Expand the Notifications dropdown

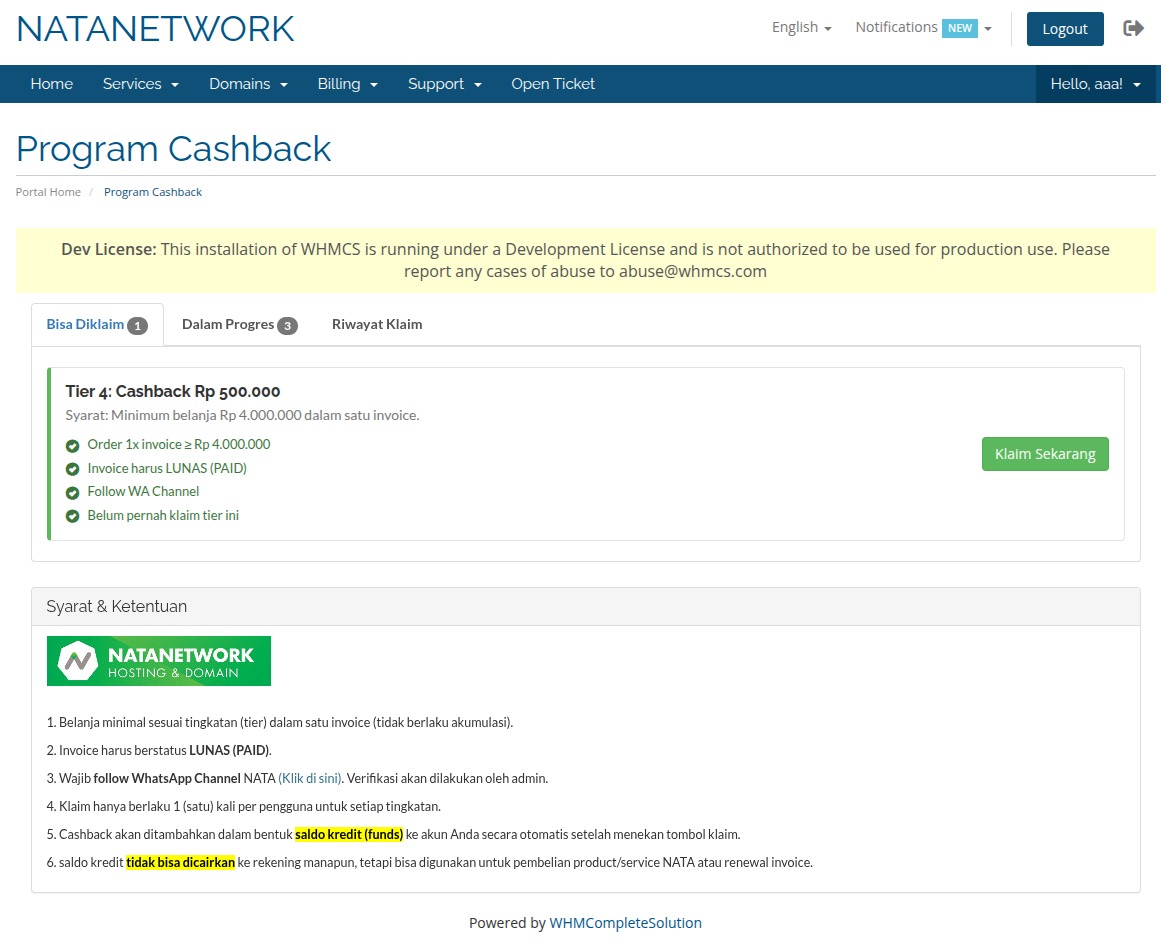pyautogui.click(x=922, y=28)
